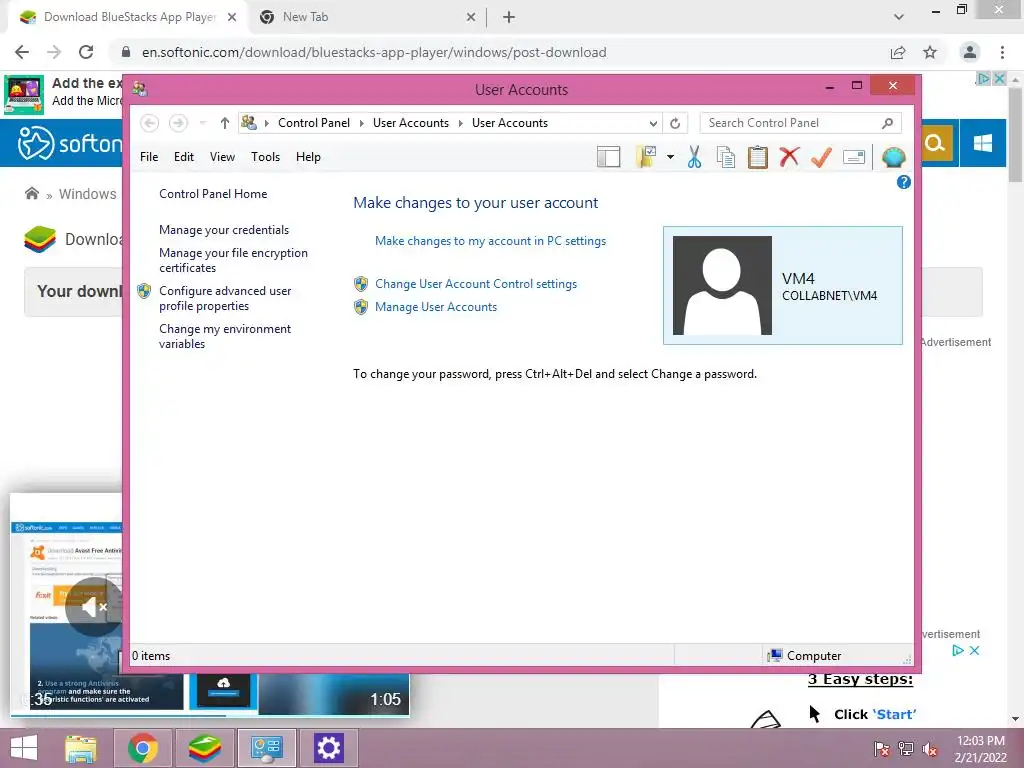Open Manage User Accounts link
The width and height of the screenshot is (1024, 768).
click(436, 307)
